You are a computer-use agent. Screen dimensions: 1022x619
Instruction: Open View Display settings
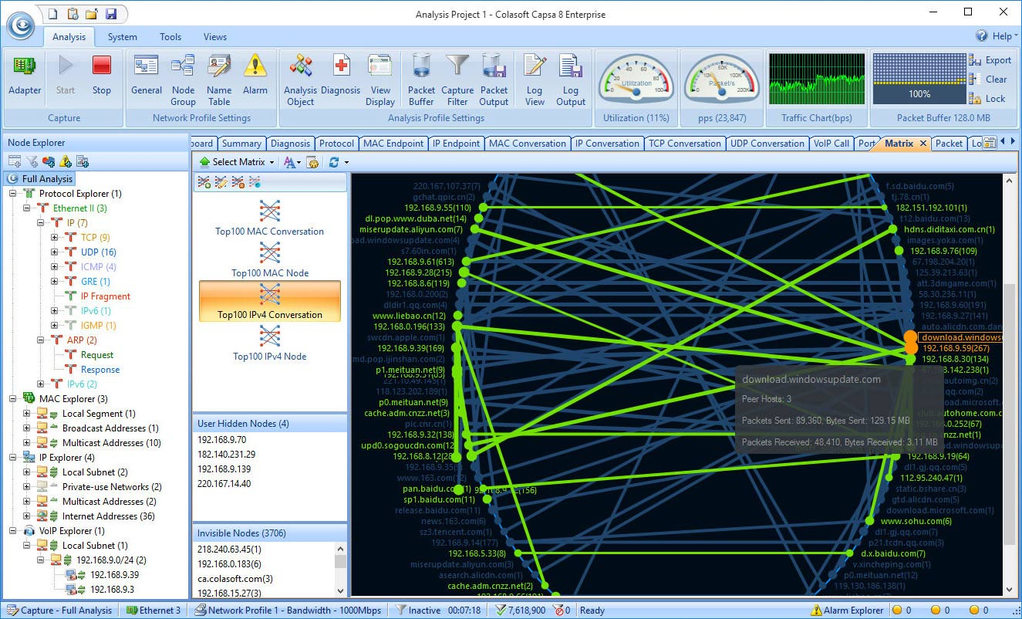[x=380, y=80]
